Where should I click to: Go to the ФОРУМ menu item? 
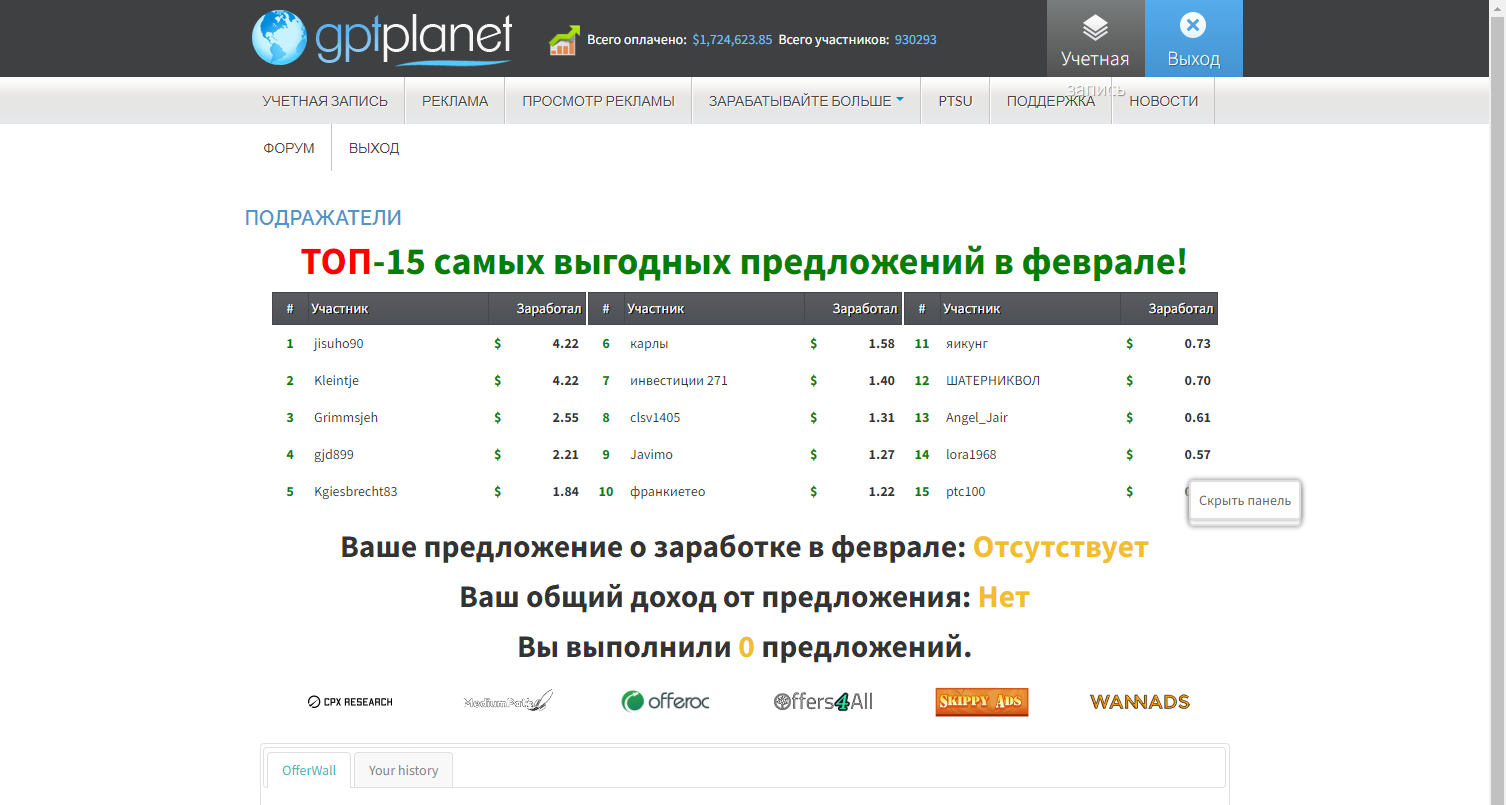pos(289,148)
